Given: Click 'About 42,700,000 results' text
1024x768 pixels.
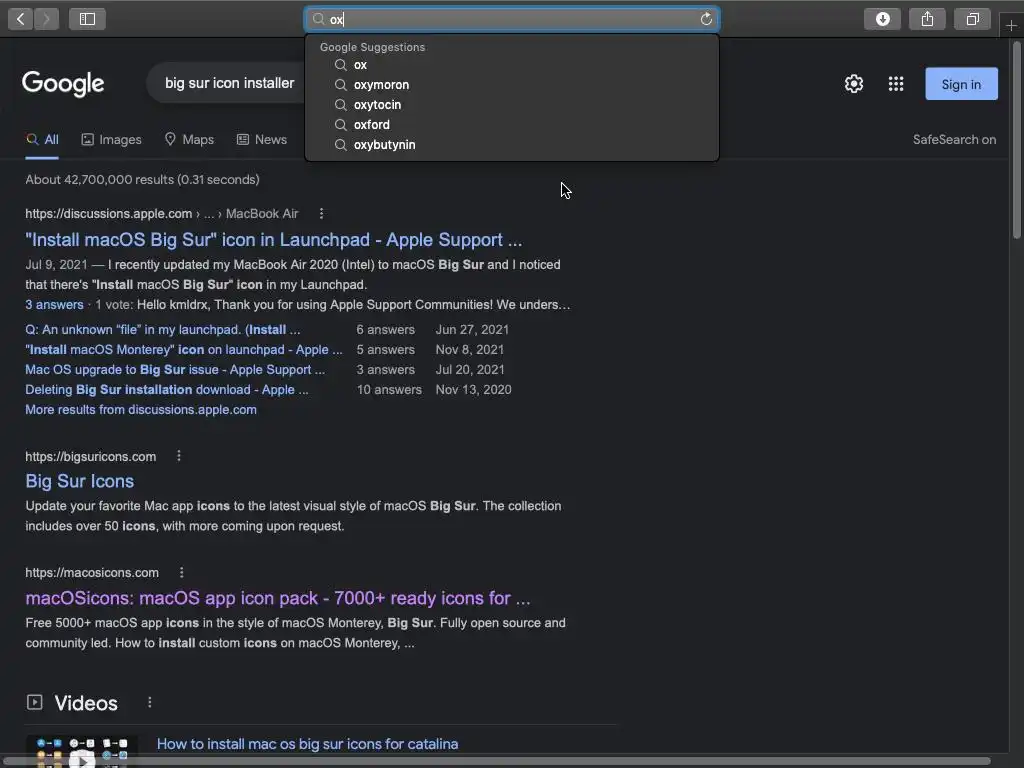Looking at the screenshot, I should (x=142, y=180).
